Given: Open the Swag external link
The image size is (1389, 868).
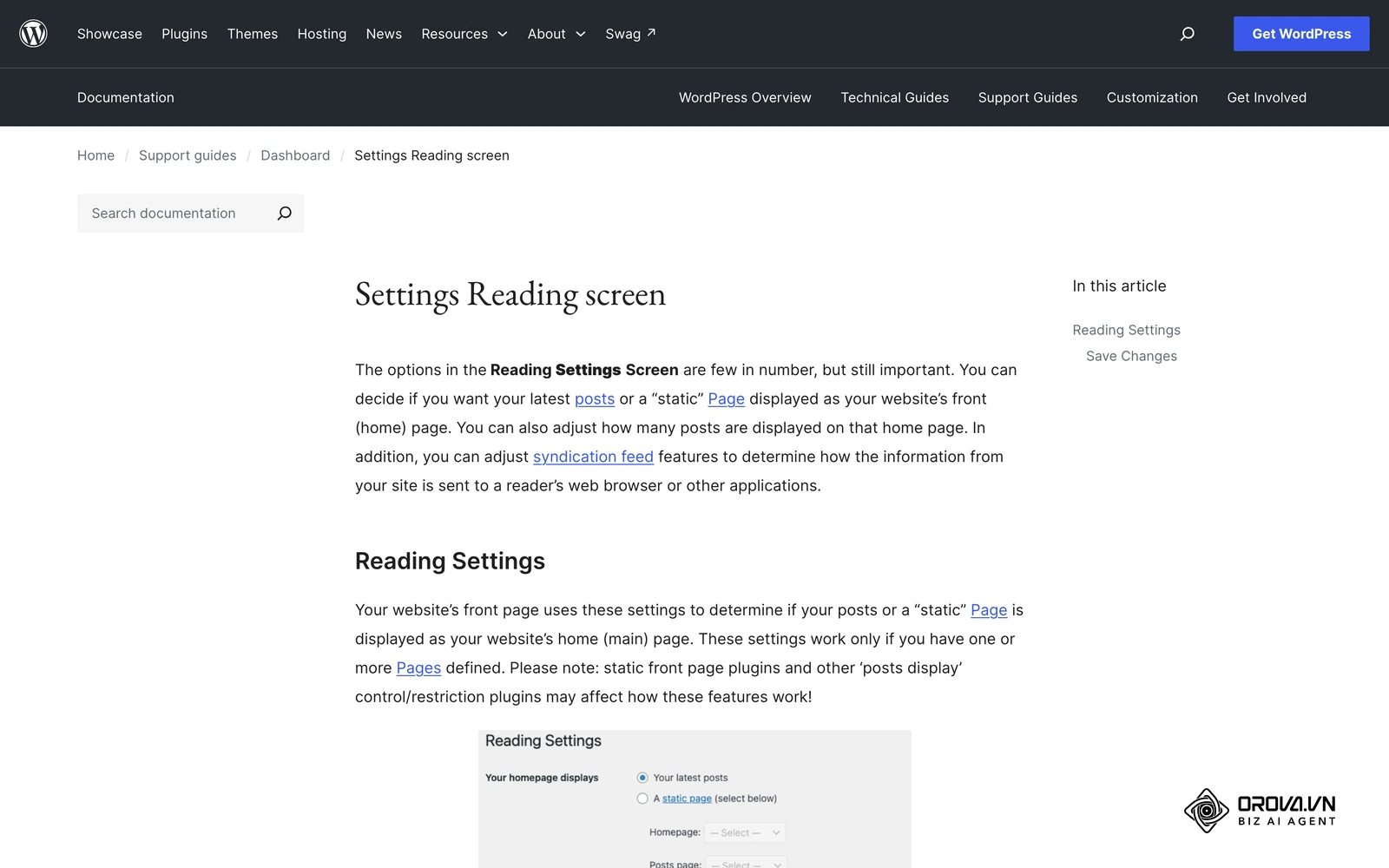Looking at the screenshot, I should [630, 34].
